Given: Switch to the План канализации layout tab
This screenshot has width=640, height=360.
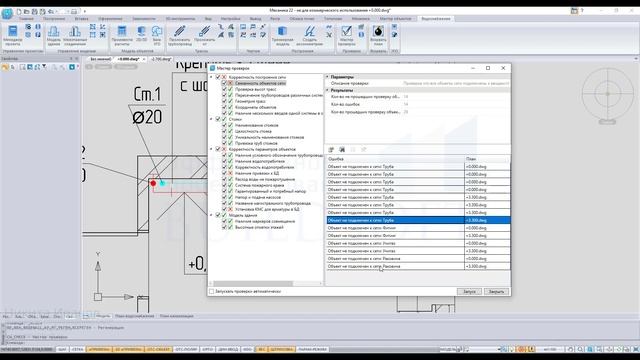Looking at the screenshot, I should click(x=176, y=316).
